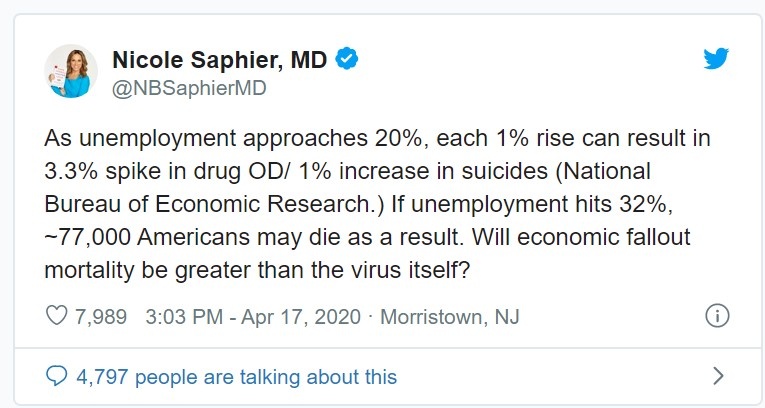Click the blue verified checkmark badge
Screen dimensions: 765x408
346,59
